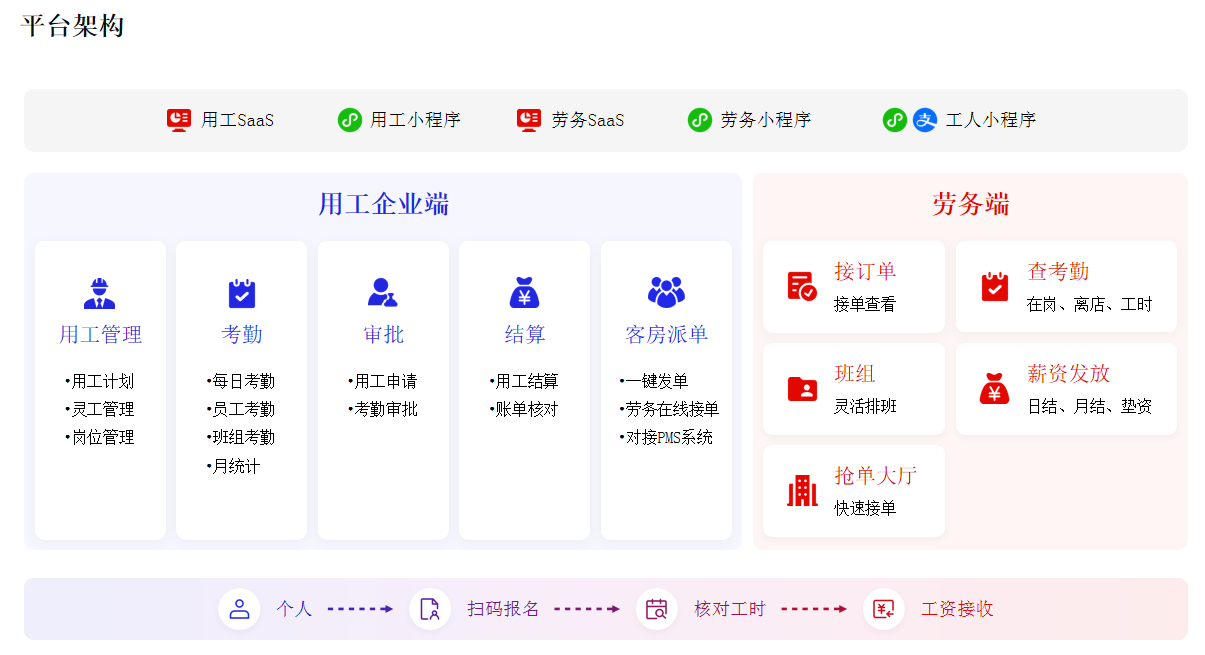The width and height of the screenshot is (1205, 655).
Task: Click the 工资接收 step label
Action: coord(957,609)
